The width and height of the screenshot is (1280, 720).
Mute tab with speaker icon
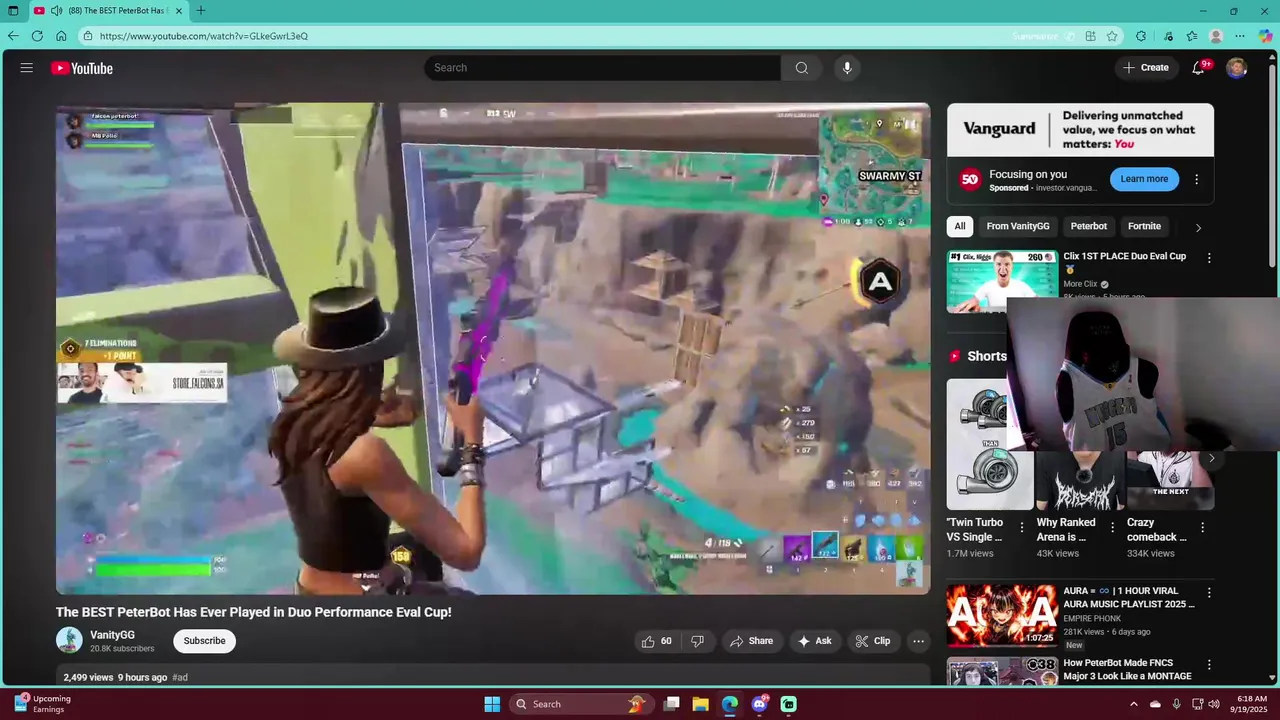pyautogui.click(x=56, y=11)
